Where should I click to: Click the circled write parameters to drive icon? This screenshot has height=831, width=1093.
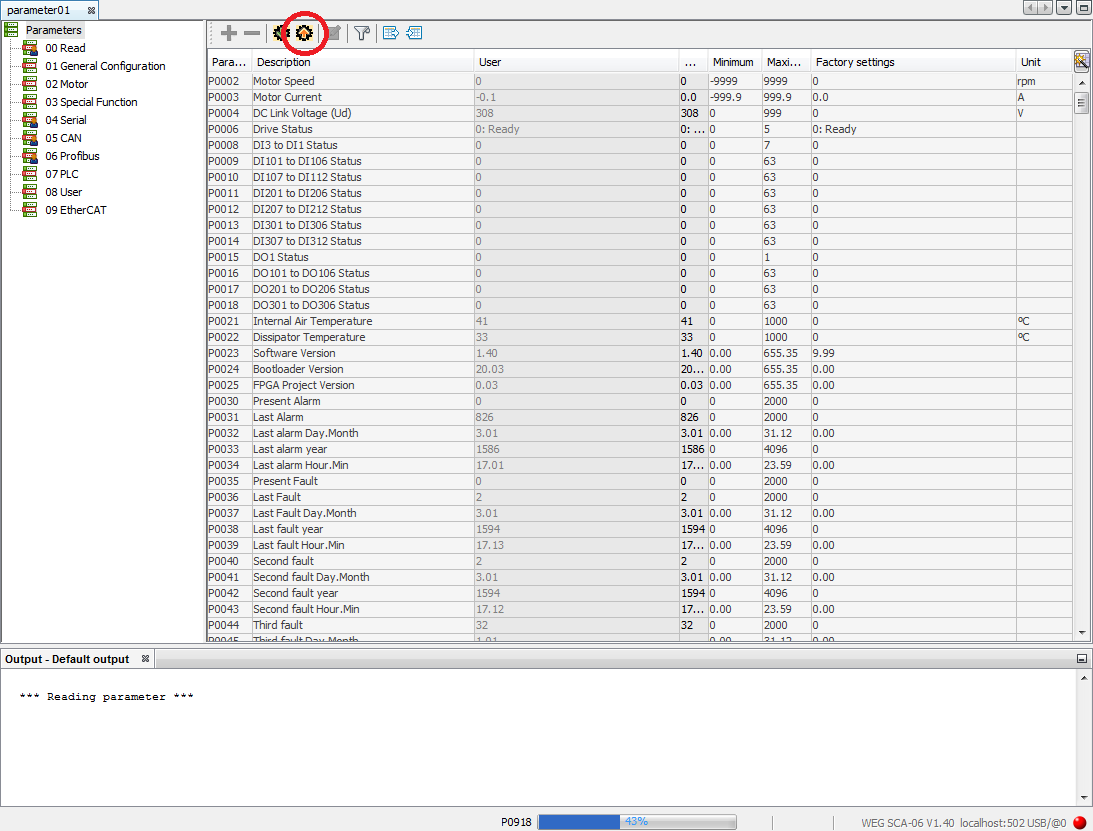[x=302, y=33]
